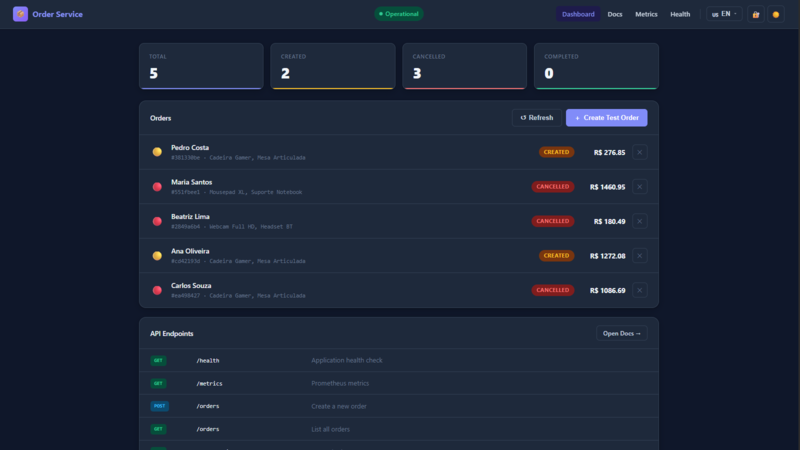This screenshot has width=800, height=450.
Task: Click red status dot beside Maria Santos
Action: [157, 187]
